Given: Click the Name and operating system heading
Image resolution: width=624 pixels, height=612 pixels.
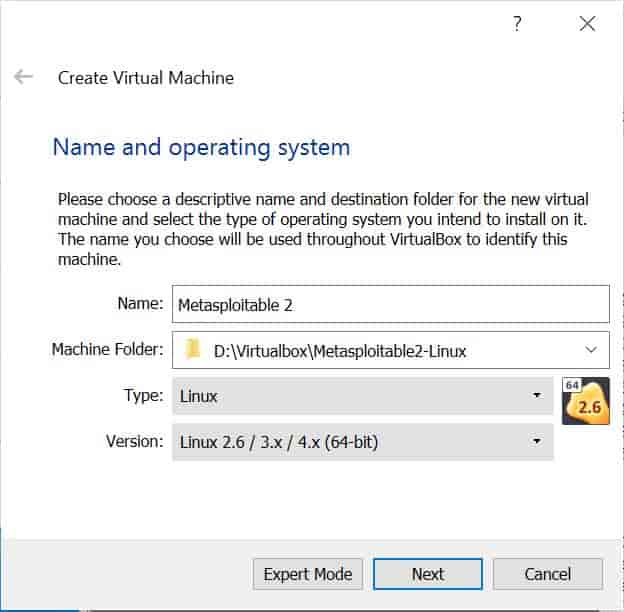Looking at the screenshot, I should (x=202, y=148).
